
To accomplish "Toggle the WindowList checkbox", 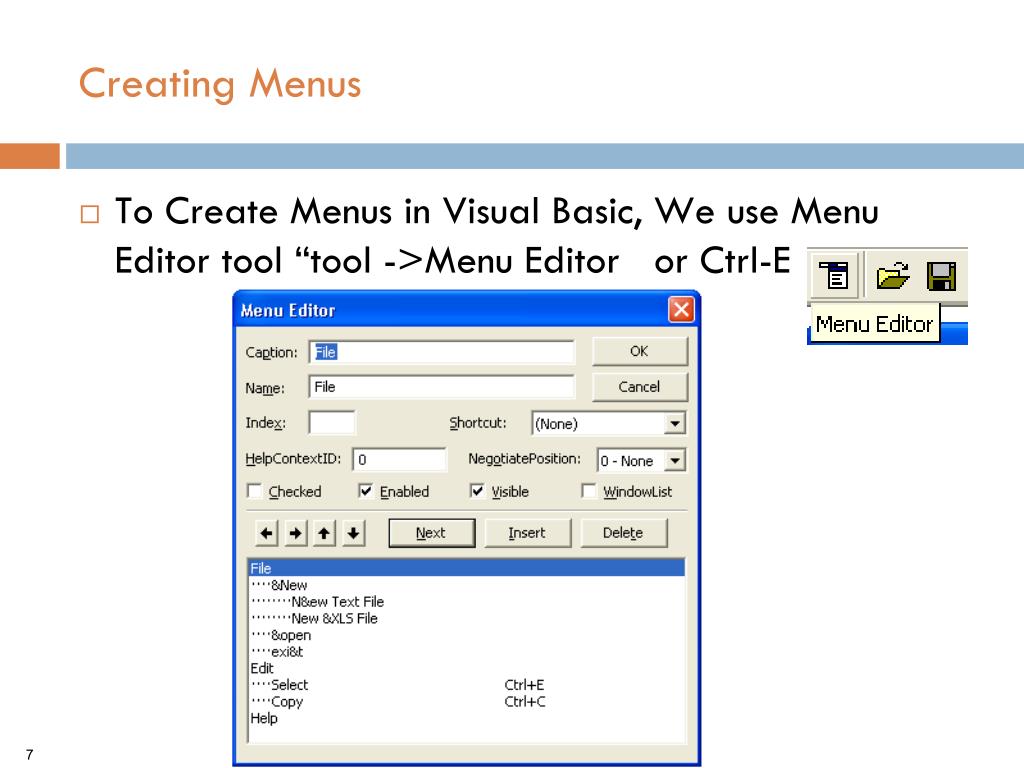I will 589,491.
